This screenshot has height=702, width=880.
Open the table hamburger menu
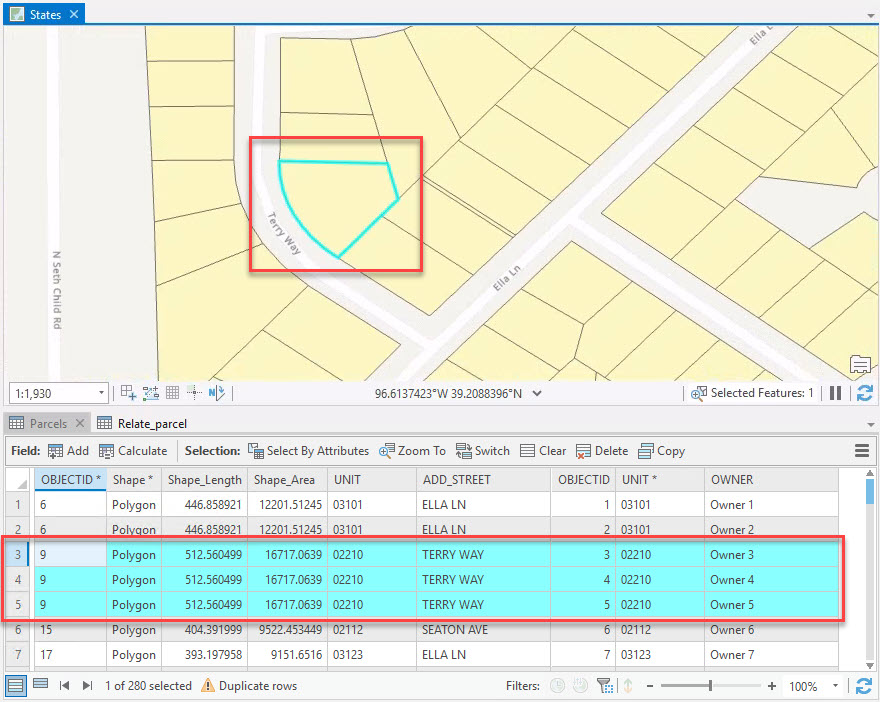point(862,451)
